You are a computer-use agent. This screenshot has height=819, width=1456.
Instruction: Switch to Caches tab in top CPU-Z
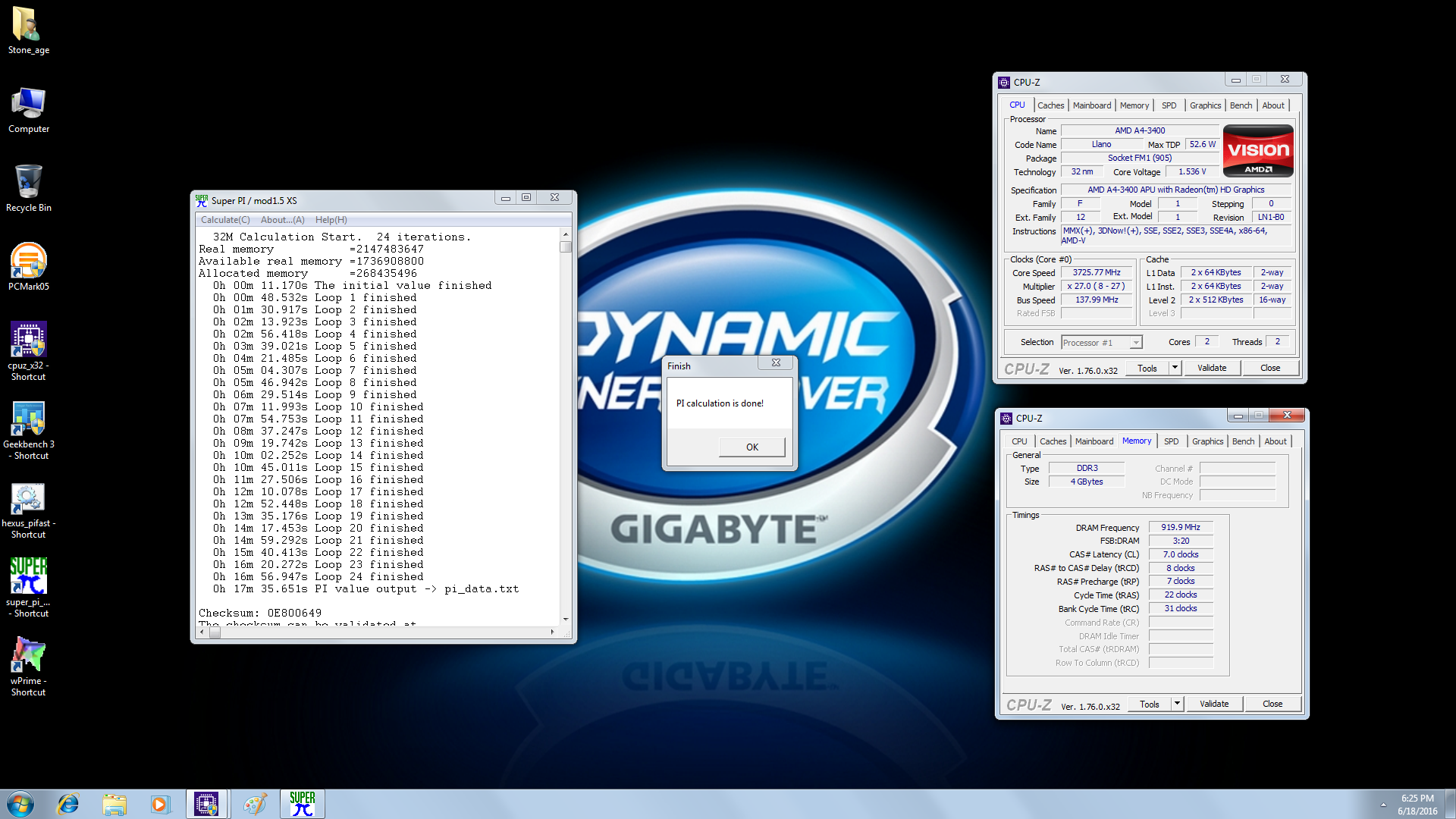pos(1050,105)
